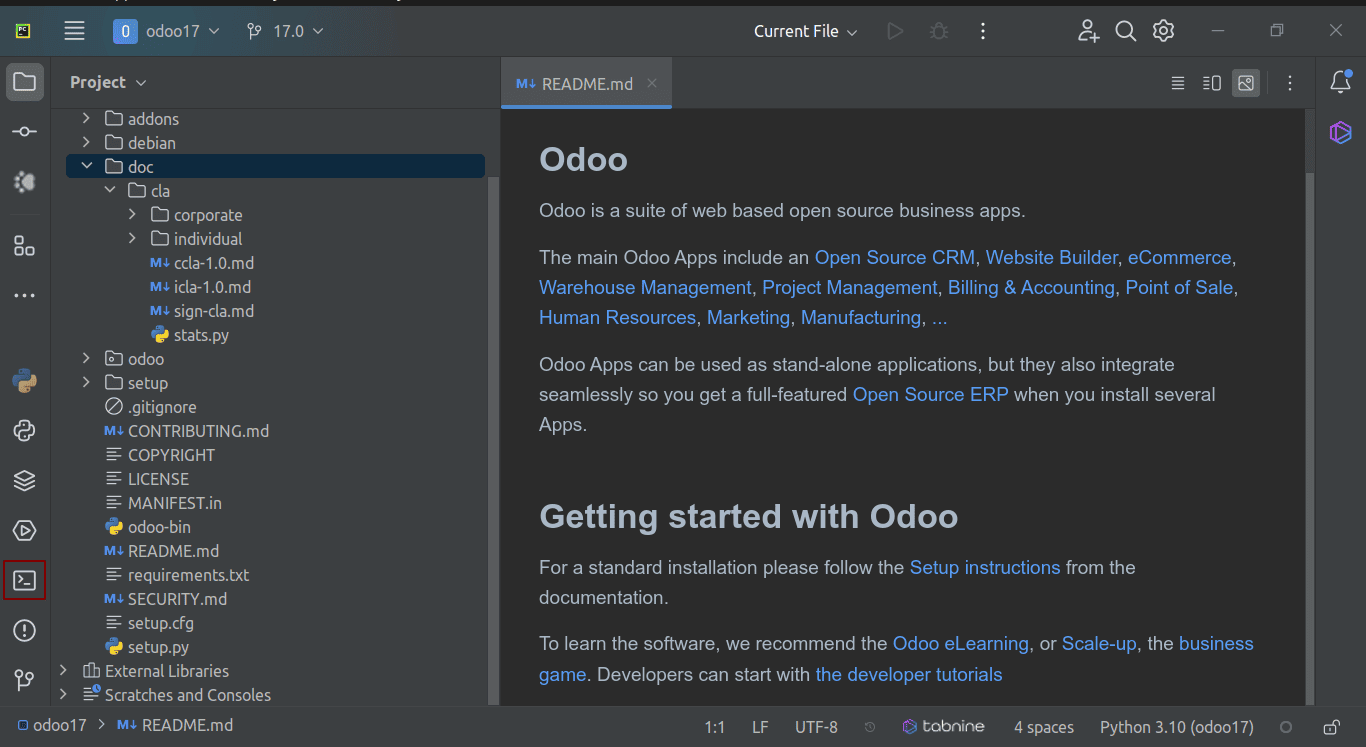Select ccla-1.0.md in project tree
1366x747 pixels.
coord(201,262)
